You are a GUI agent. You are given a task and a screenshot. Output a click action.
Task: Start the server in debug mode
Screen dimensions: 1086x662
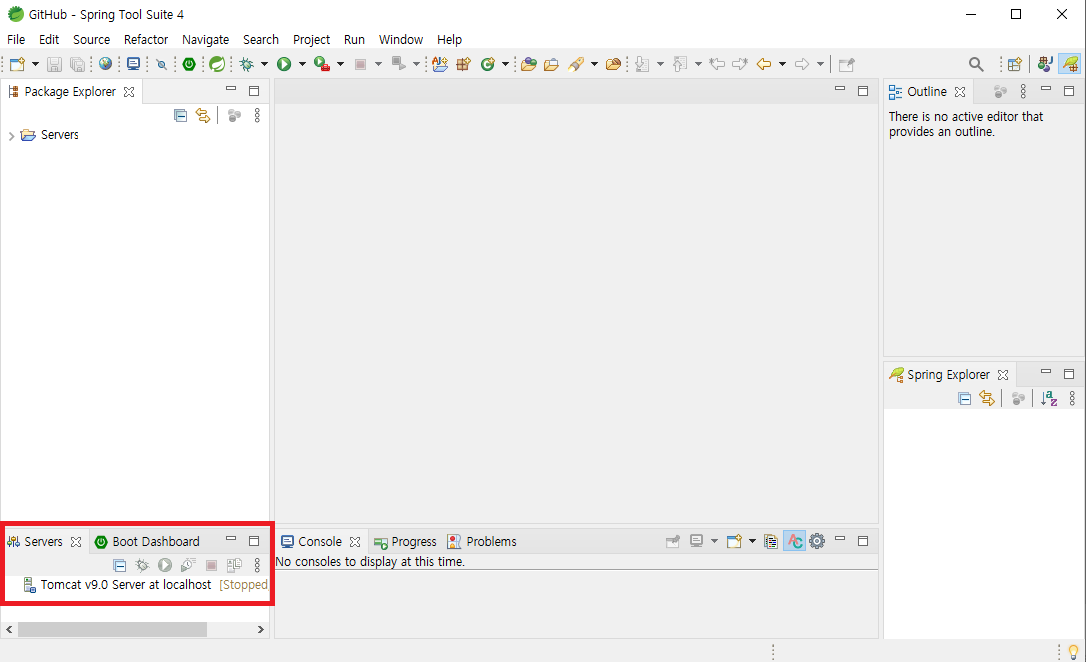[x=142, y=565]
